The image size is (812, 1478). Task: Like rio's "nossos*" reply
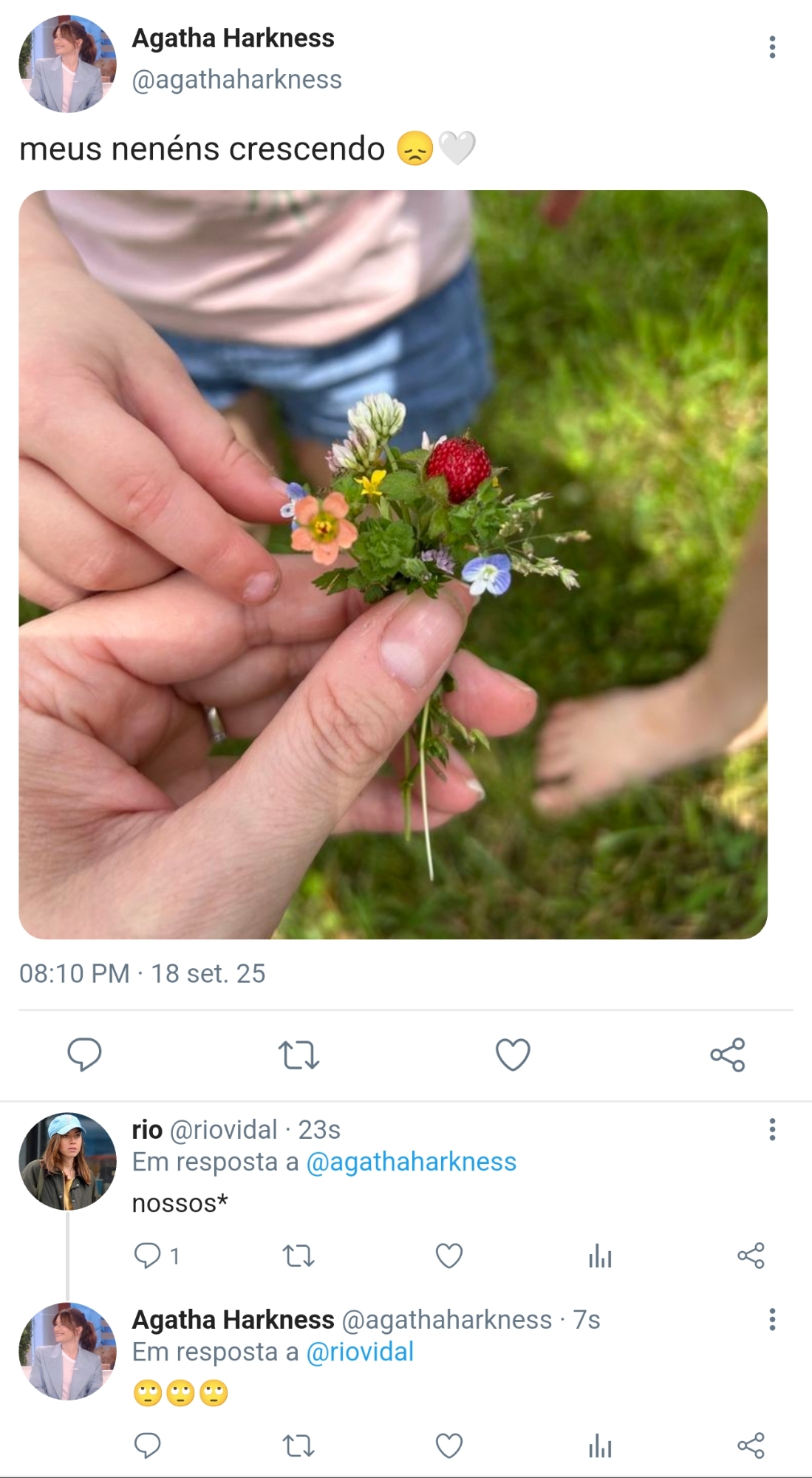[x=449, y=1256]
